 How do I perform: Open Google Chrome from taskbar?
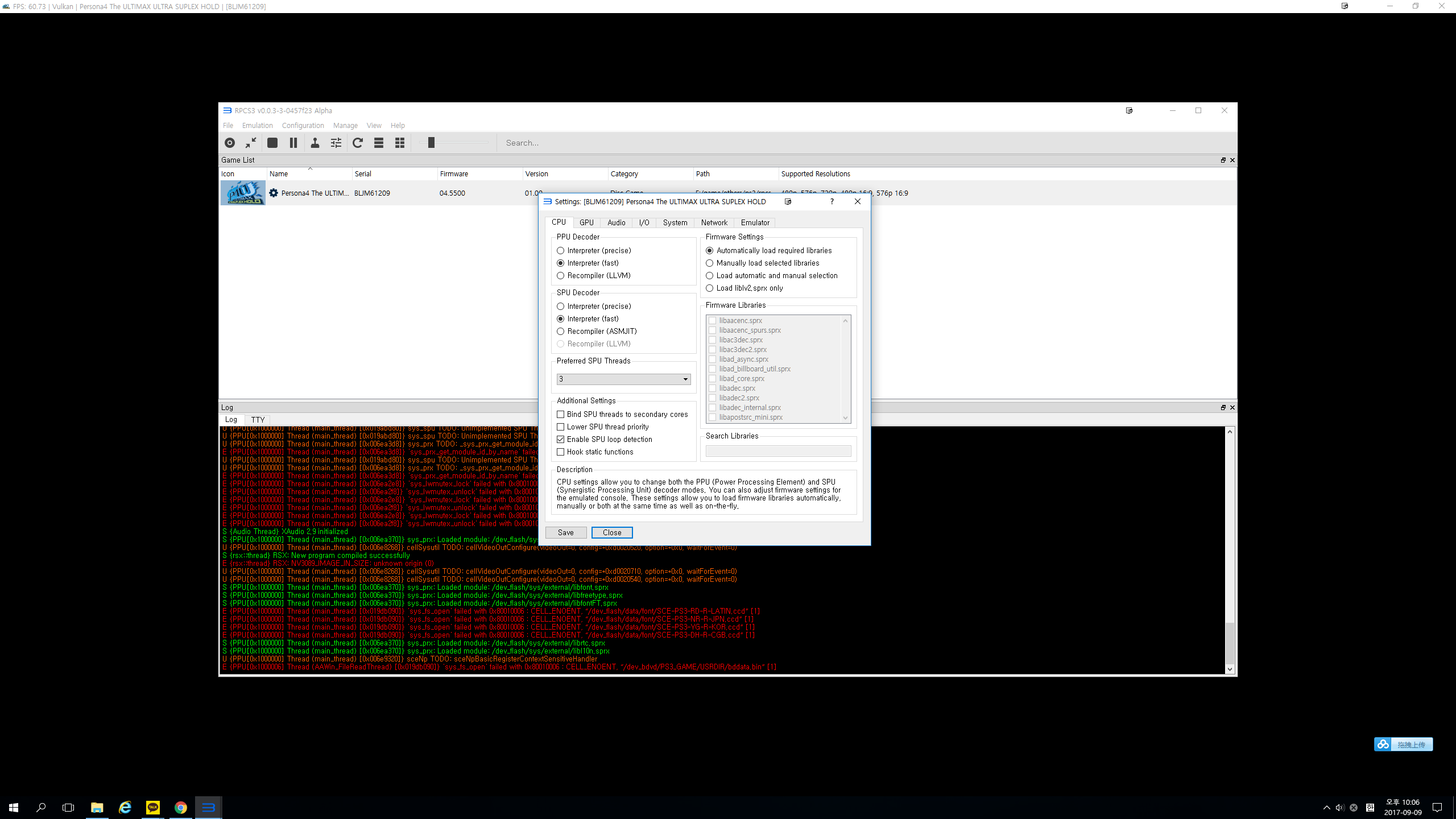(181, 808)
